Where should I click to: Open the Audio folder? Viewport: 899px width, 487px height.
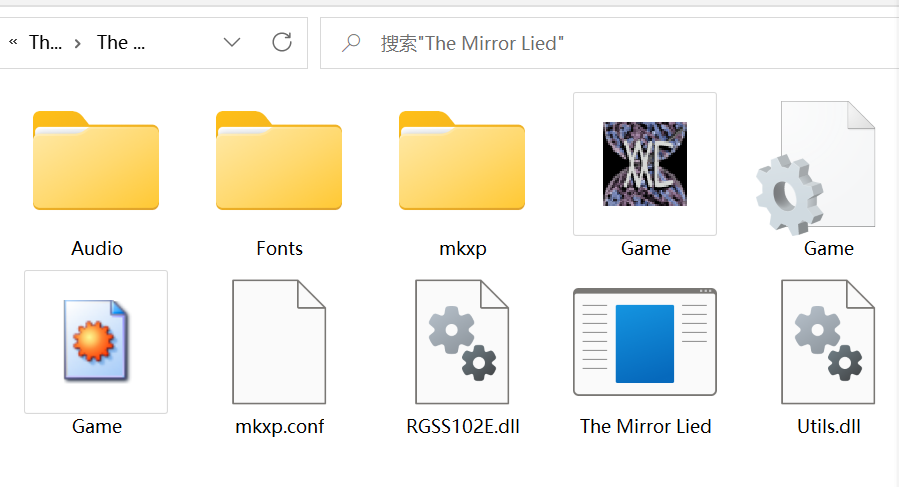(x=96, y=161)
